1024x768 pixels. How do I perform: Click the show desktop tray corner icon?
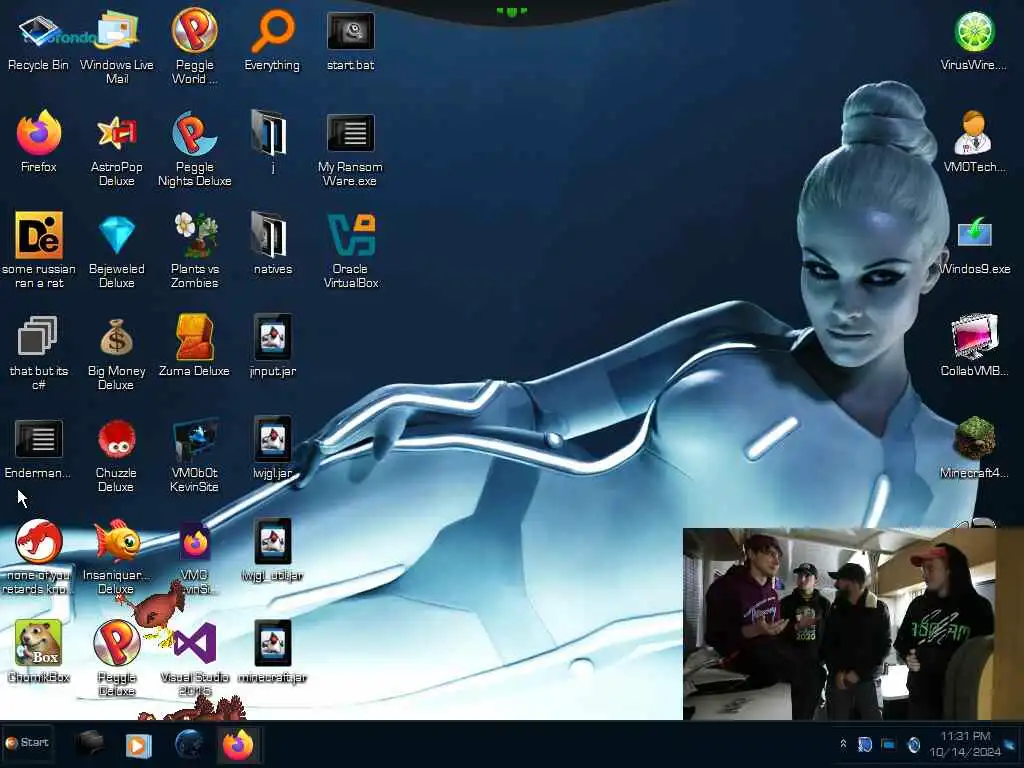click(1010, 743)
